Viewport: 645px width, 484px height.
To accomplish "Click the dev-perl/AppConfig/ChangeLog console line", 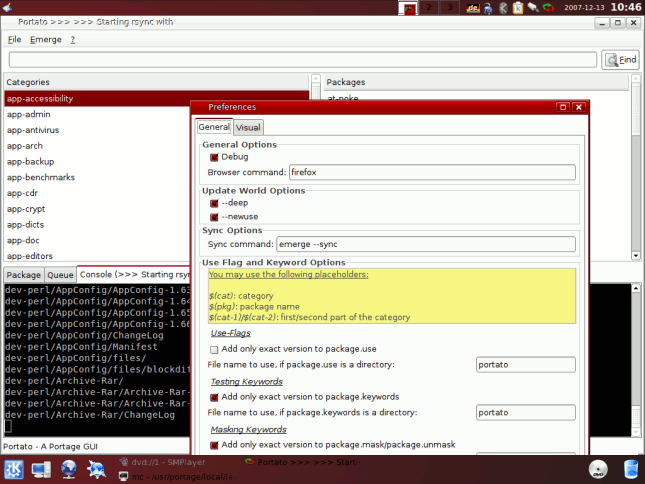I will pos(84,336).
